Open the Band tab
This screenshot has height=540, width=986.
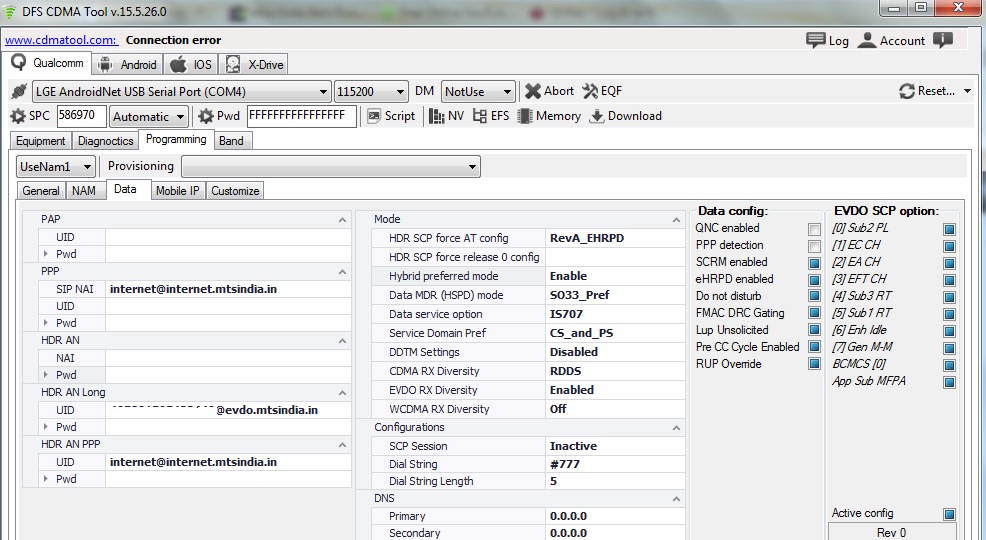point(232,141)
